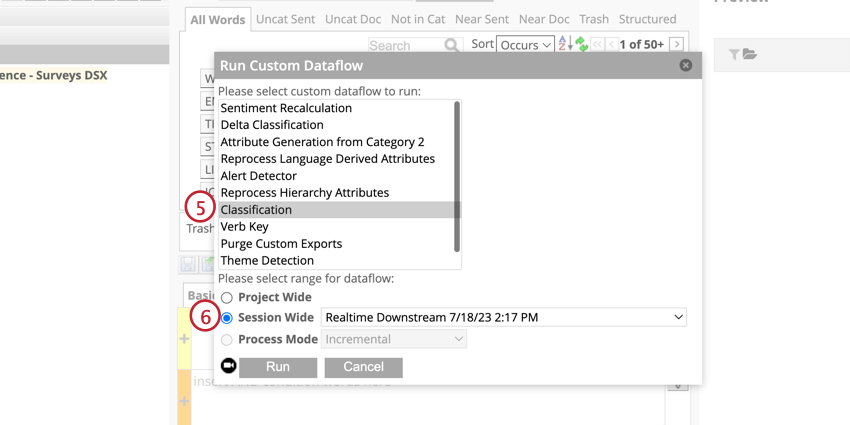Viewport: 850px width, 425px height.
Task: Click the Cancel button
Action: [363, 367]
